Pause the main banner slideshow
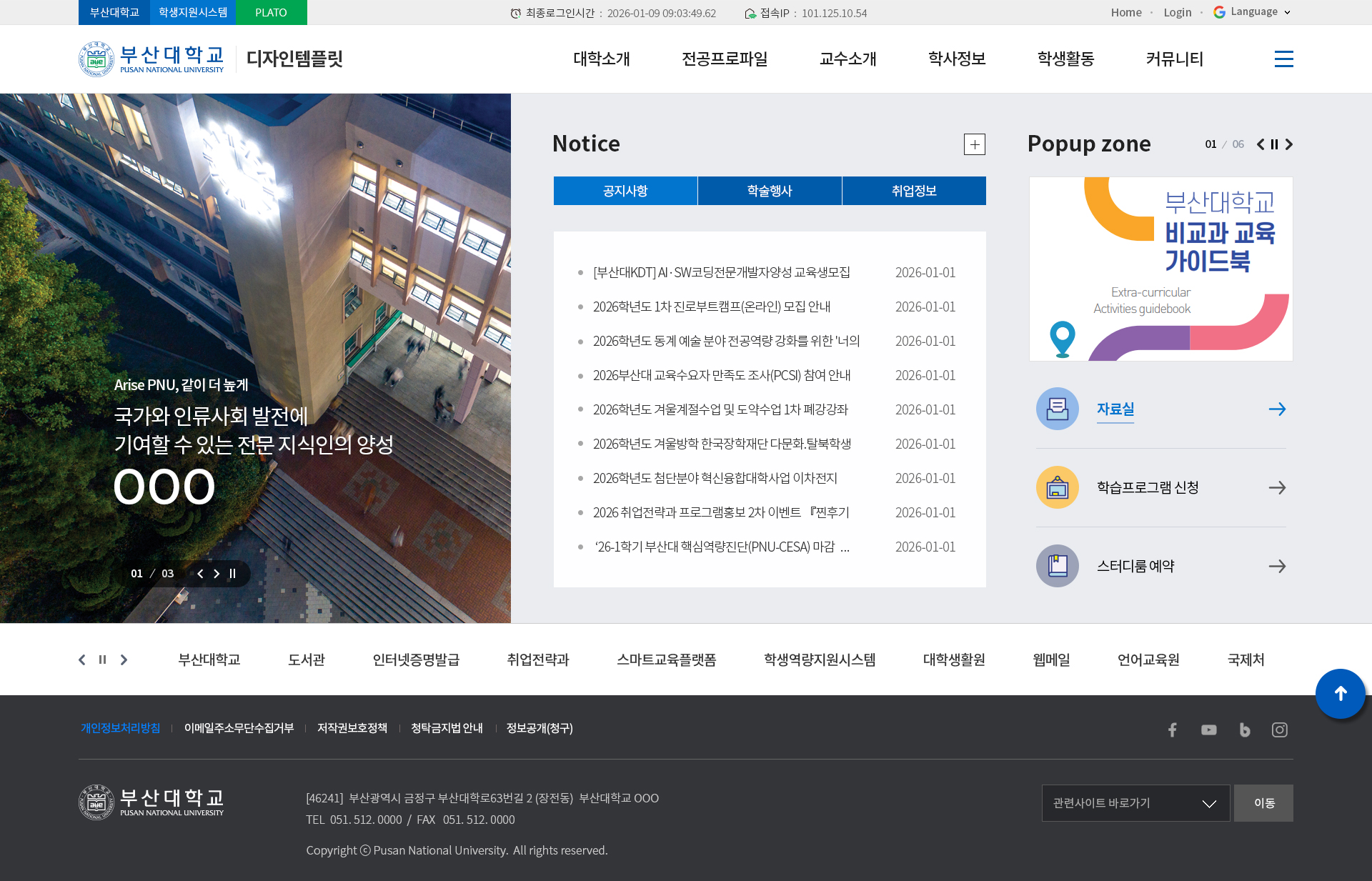This screenshot has height=881, width=1372. coord(232,573)
